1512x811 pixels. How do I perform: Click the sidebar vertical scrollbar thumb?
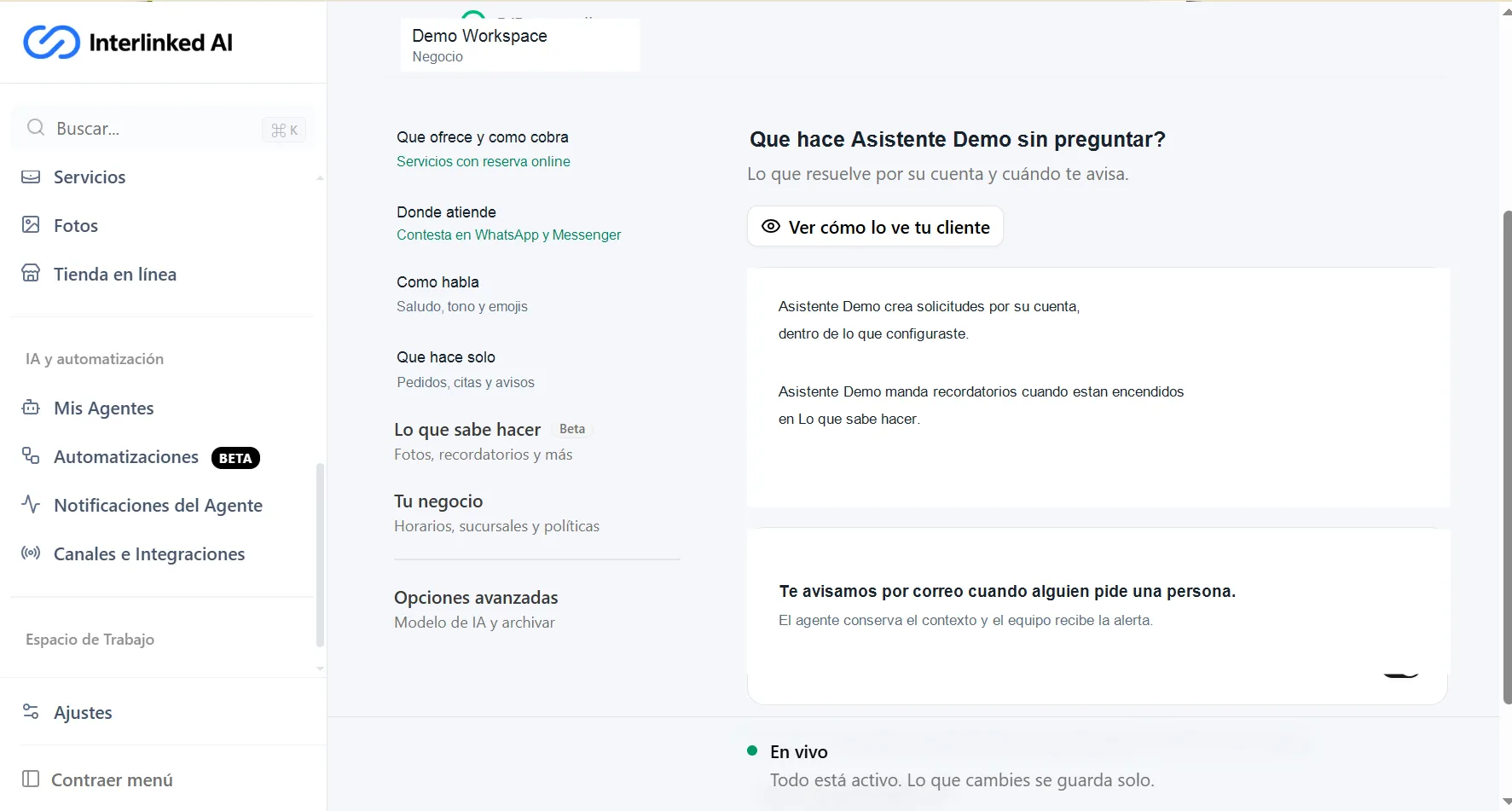[x=320, y=555]
